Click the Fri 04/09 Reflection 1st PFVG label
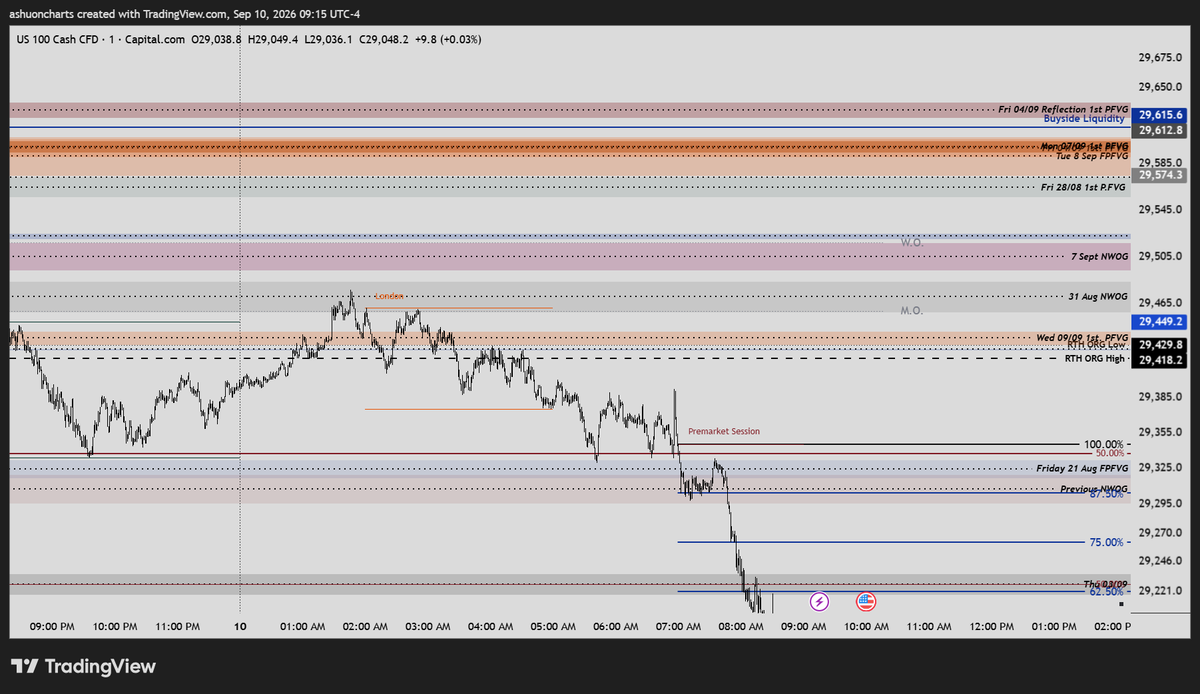 coord(1063,107)
